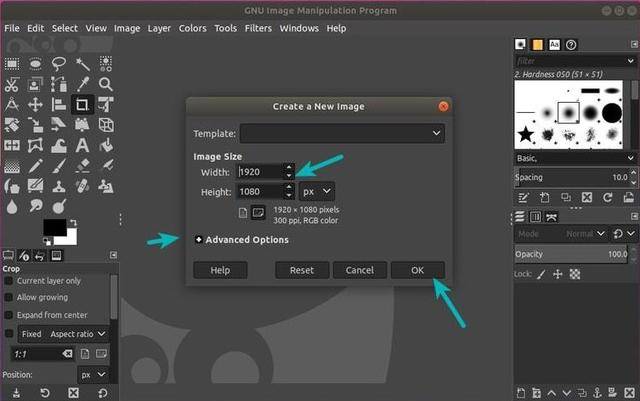The height and width of the screenshot is (401, 640).
Task: Click the Cancel button
Action: pyautogui.click(x=360, y=270)
